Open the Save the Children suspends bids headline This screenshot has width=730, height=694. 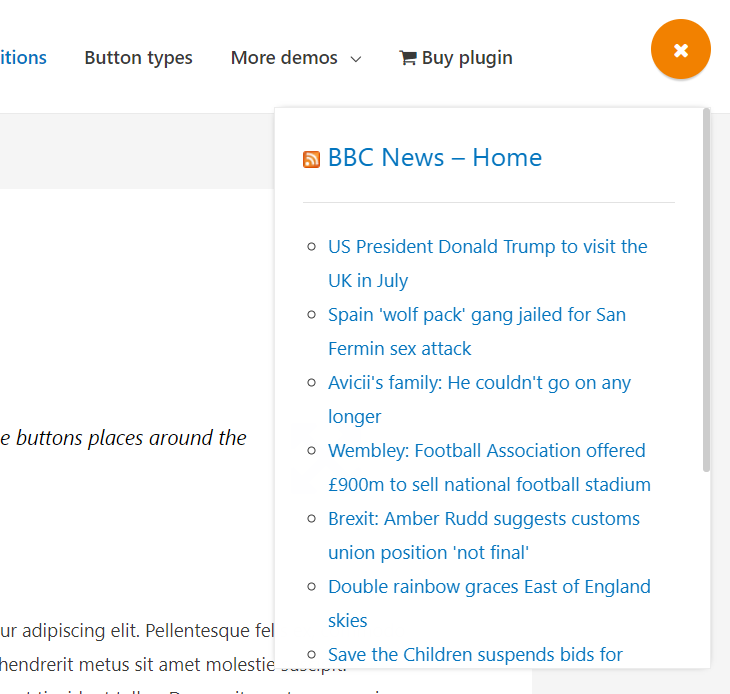click(x=475, y=654)
